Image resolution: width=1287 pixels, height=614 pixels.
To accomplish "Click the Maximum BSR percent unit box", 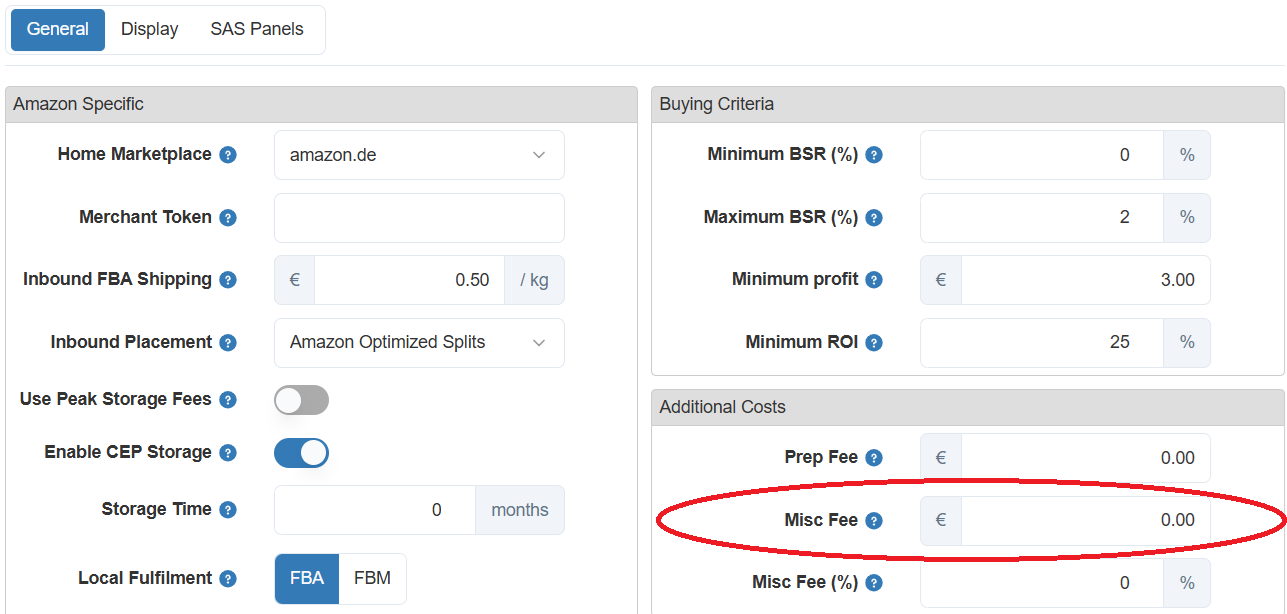I will coord(1186,217).
